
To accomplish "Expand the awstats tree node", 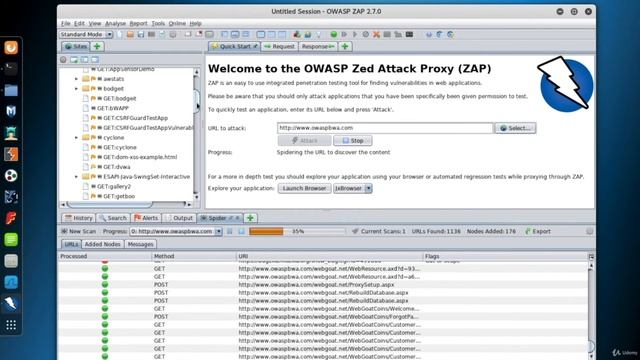I will pos(76,79).
